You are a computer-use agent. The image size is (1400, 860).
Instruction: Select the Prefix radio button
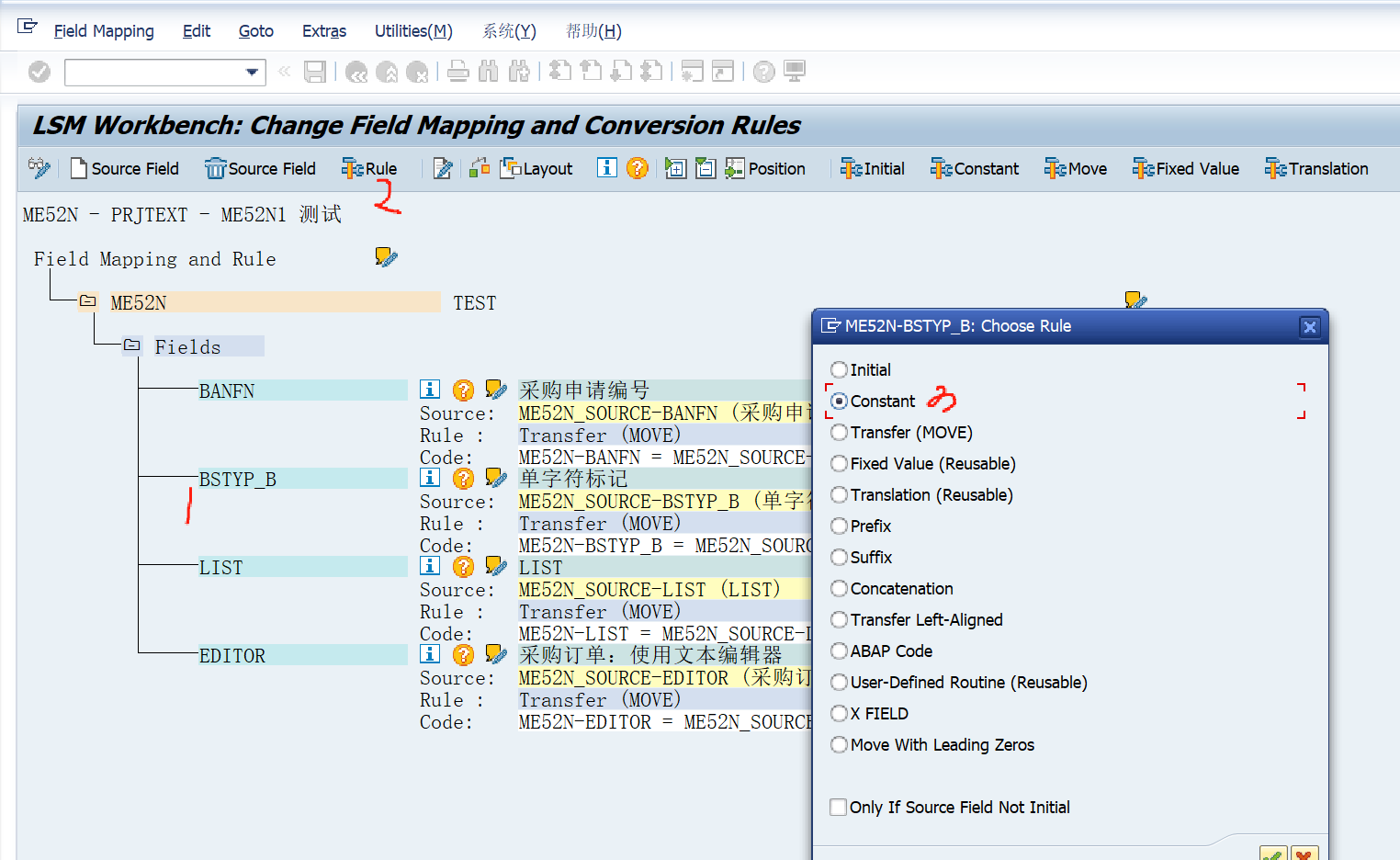click(839, 526)
